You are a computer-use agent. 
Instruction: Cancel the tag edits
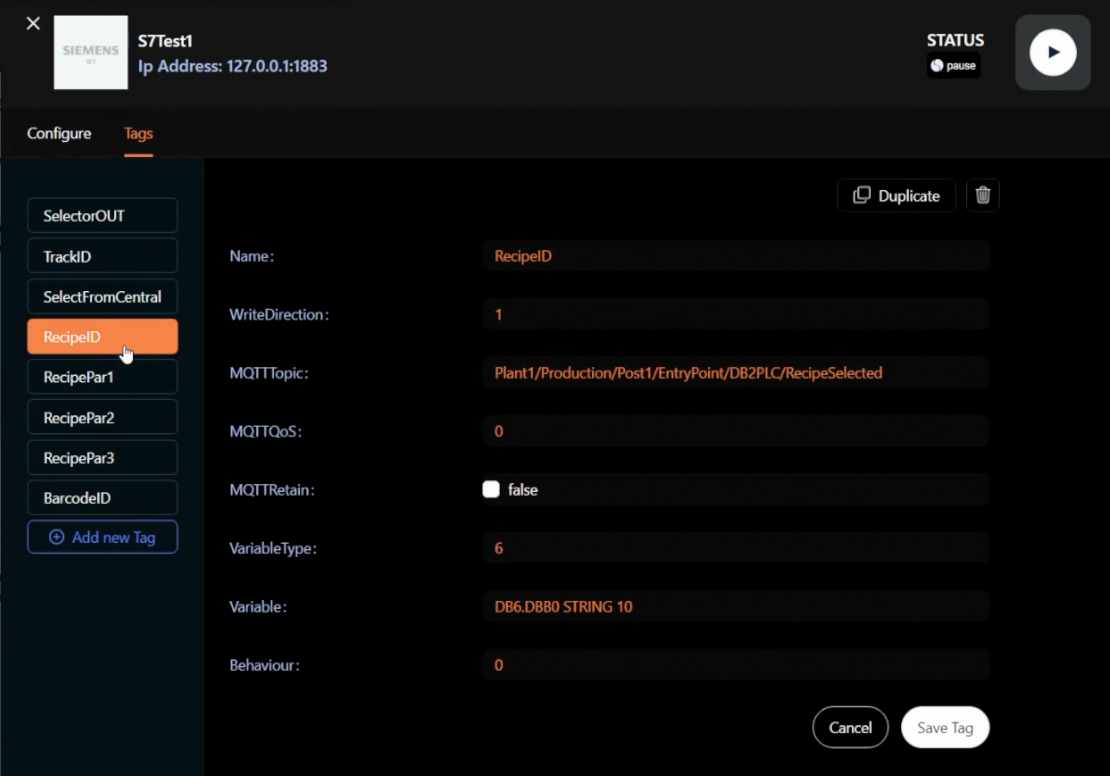point(850,728)
